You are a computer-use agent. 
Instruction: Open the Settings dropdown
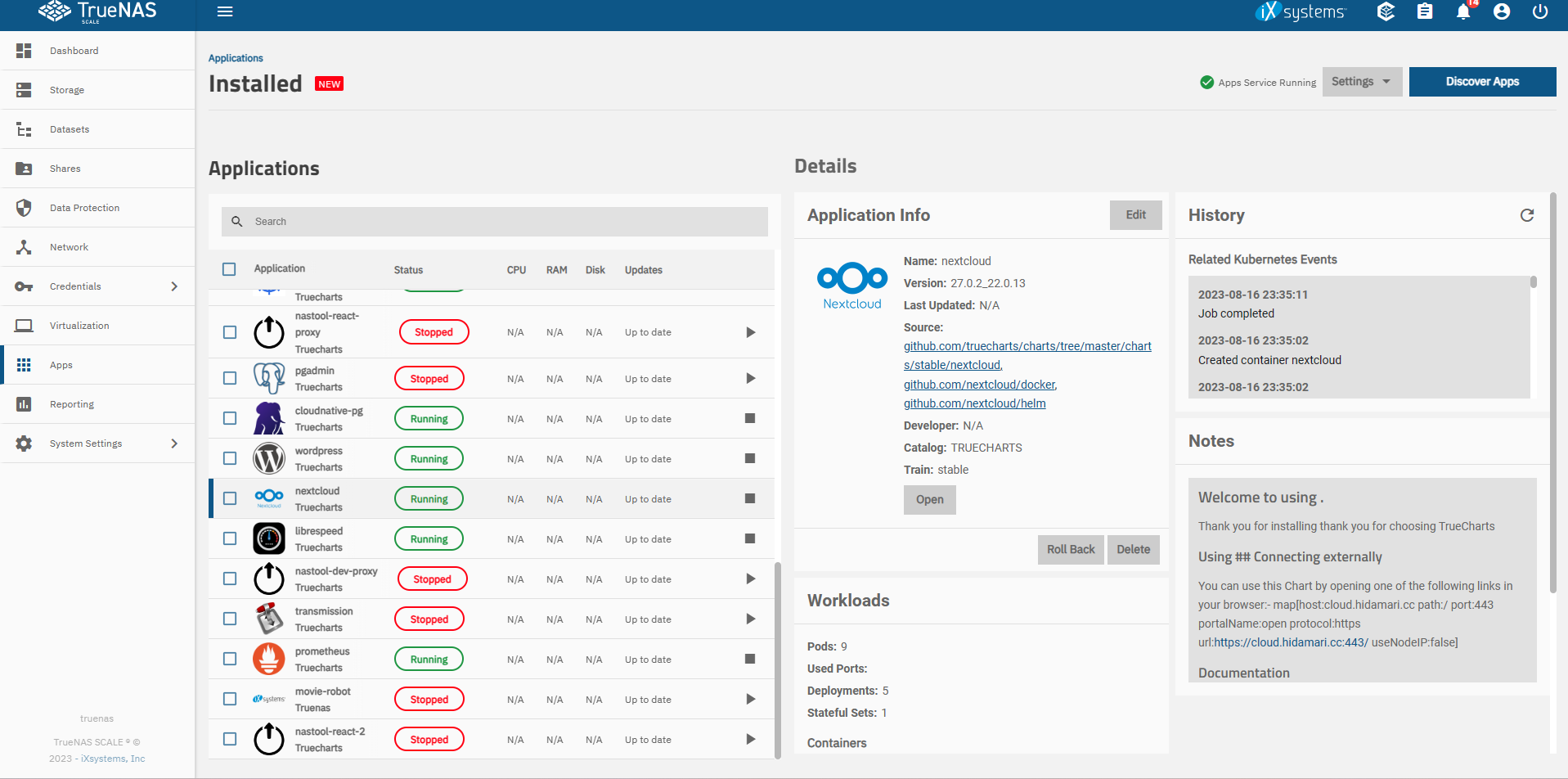pyautogui.click(x=1361, y=82)
